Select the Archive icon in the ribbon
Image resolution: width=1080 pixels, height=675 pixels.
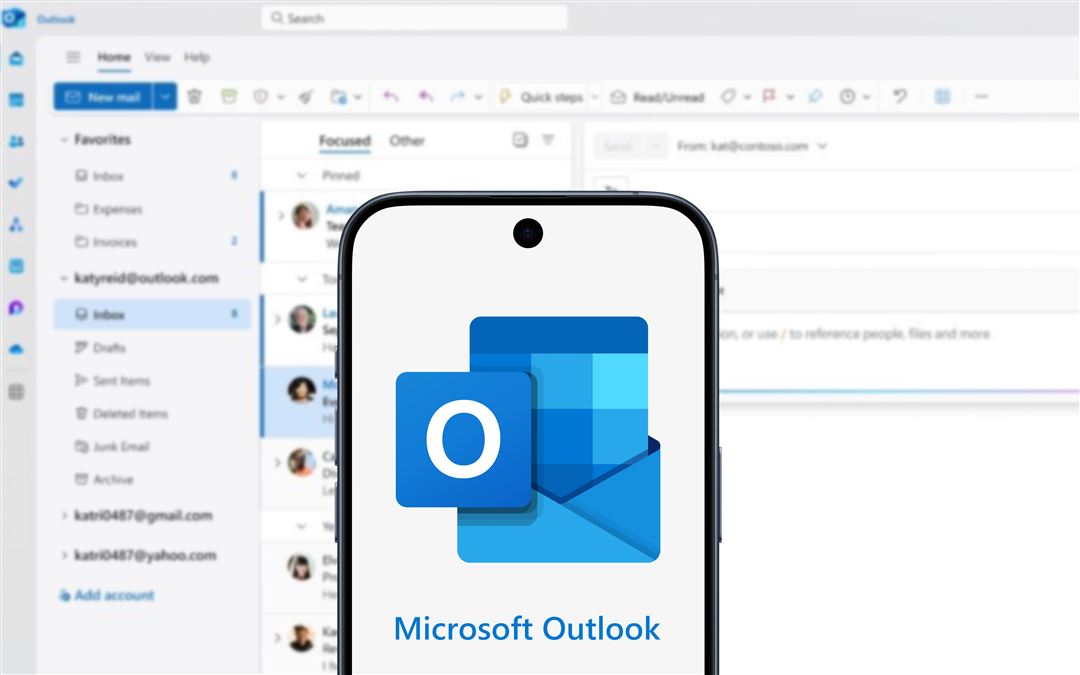tap(229, 96)
